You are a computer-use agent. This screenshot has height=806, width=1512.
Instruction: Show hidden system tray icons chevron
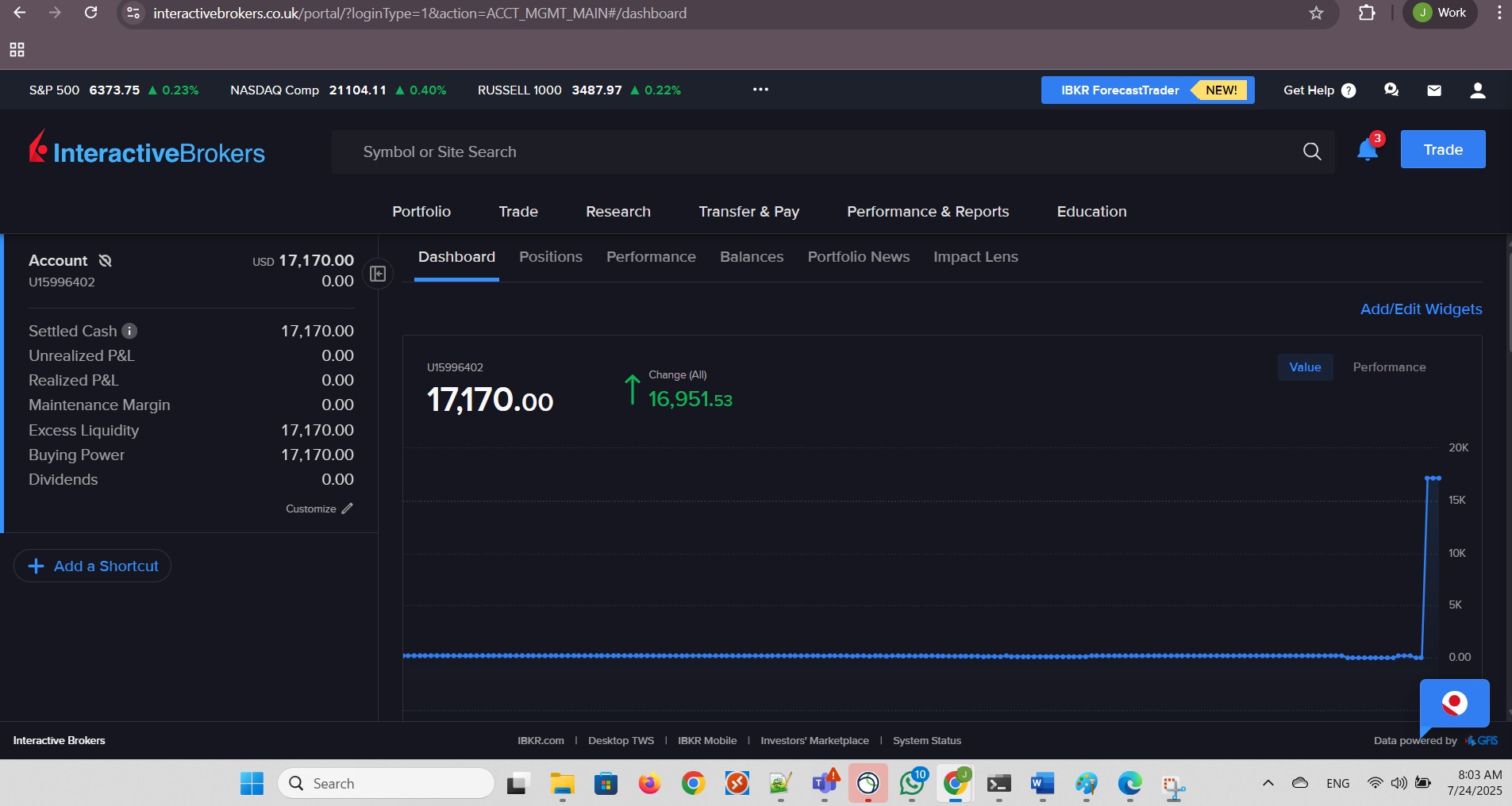(1268, 783)
